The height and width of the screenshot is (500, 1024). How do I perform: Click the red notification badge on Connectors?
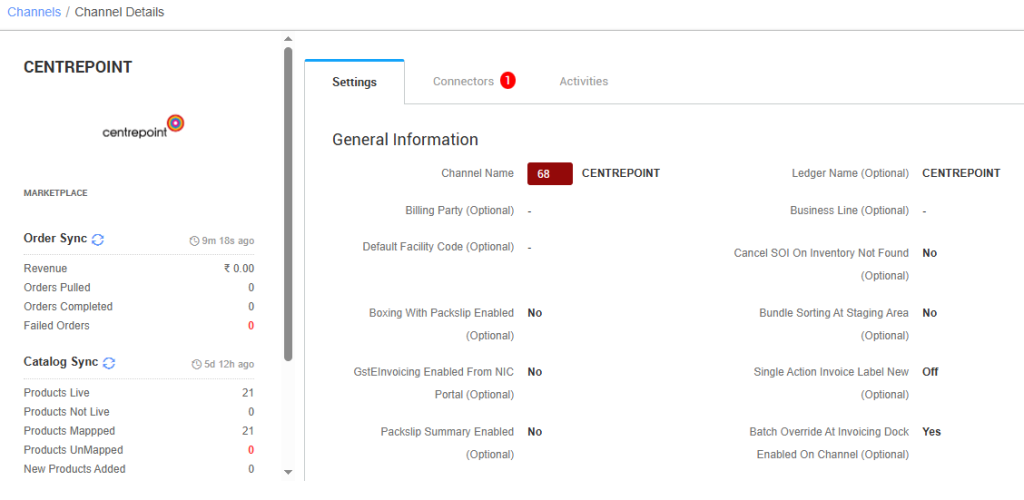pos(508,81)
